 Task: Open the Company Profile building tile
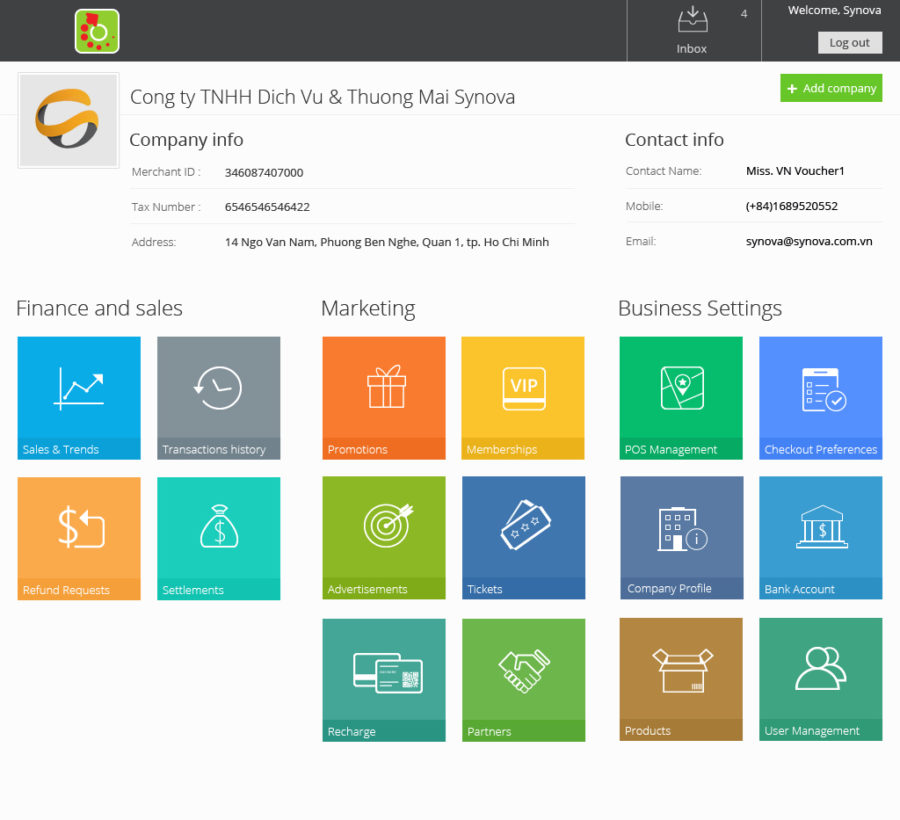tap(681, 537)
